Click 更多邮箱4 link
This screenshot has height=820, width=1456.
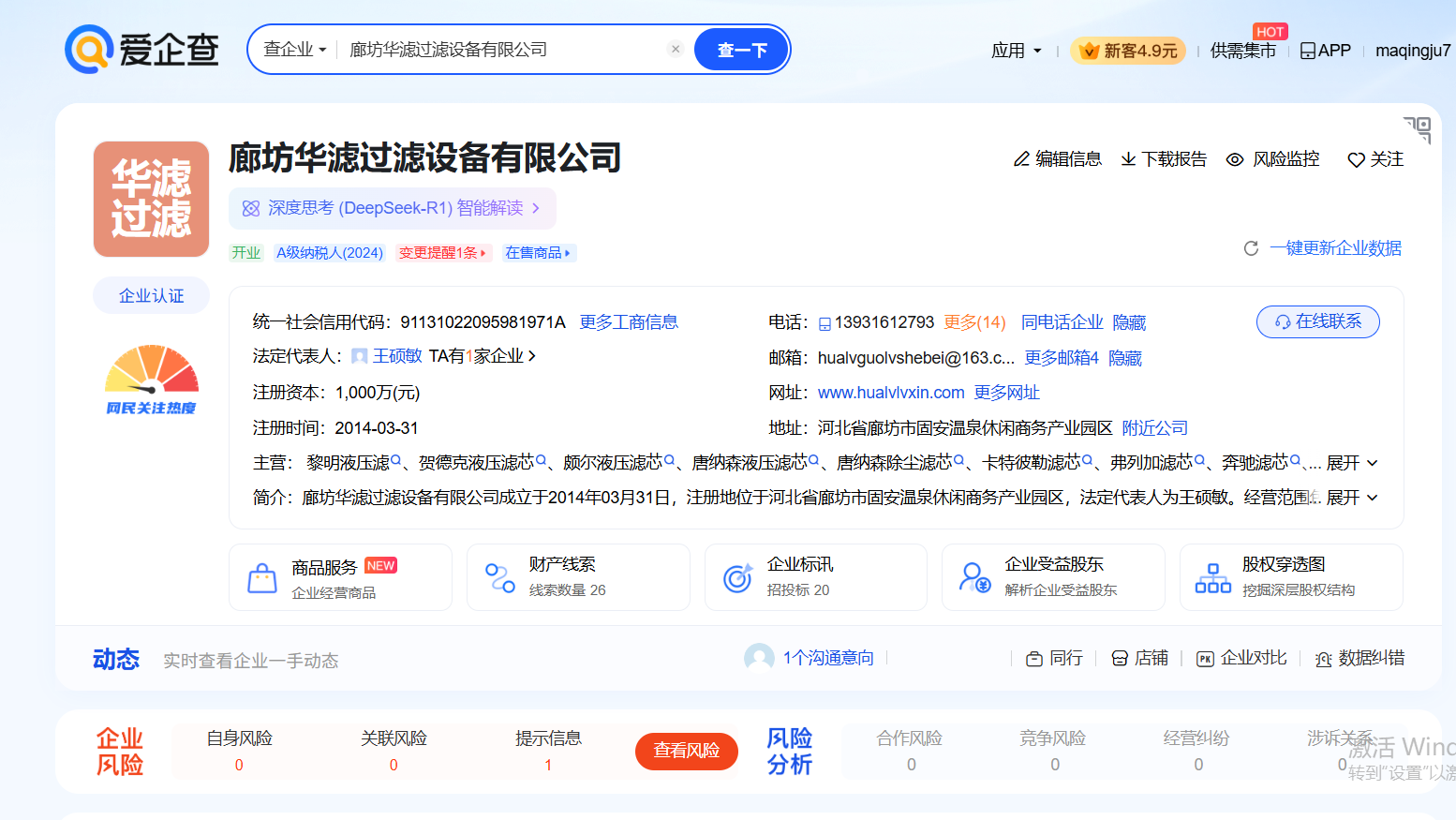pos(1062,358)
